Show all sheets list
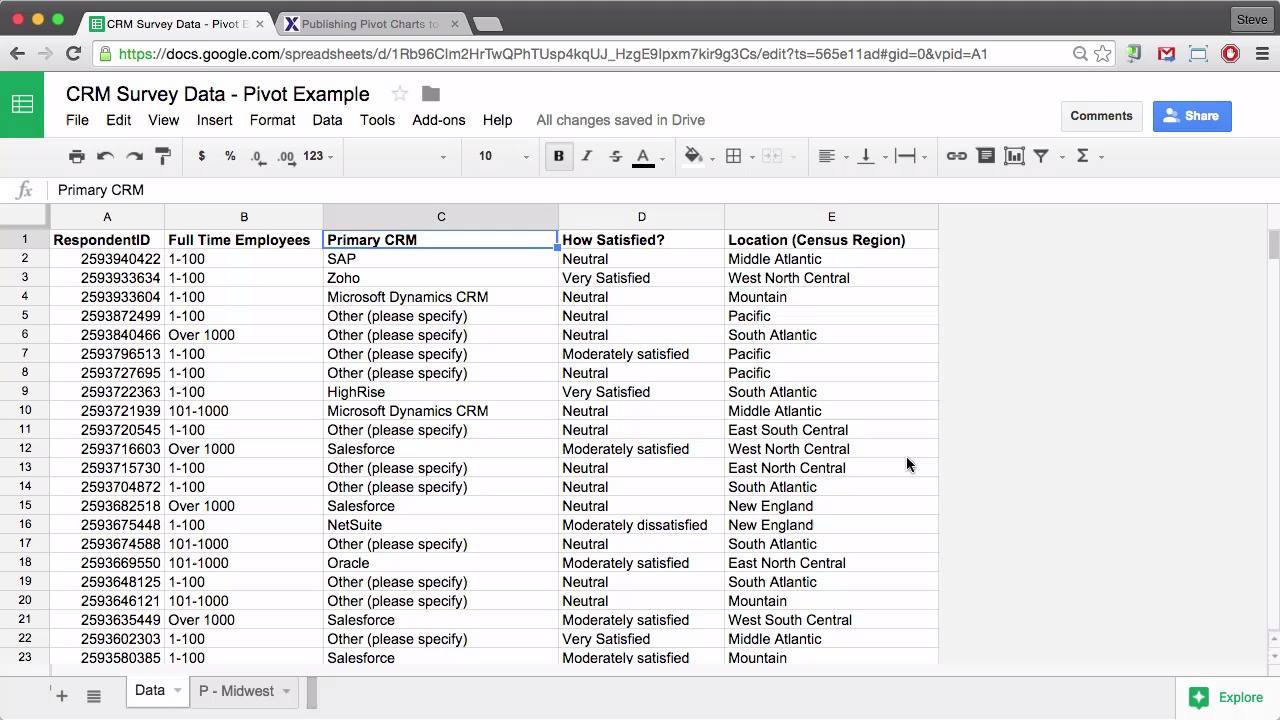The height and width of the screenshot is (720, 1280). pyautogui.click(x=94, y=696)
